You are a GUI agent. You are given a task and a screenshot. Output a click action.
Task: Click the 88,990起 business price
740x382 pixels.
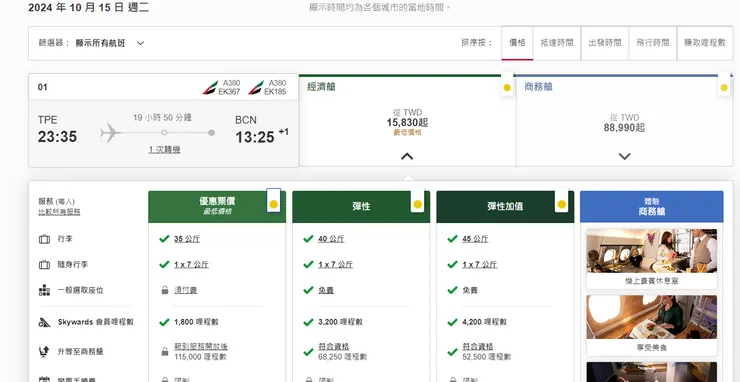click(624, 127)
